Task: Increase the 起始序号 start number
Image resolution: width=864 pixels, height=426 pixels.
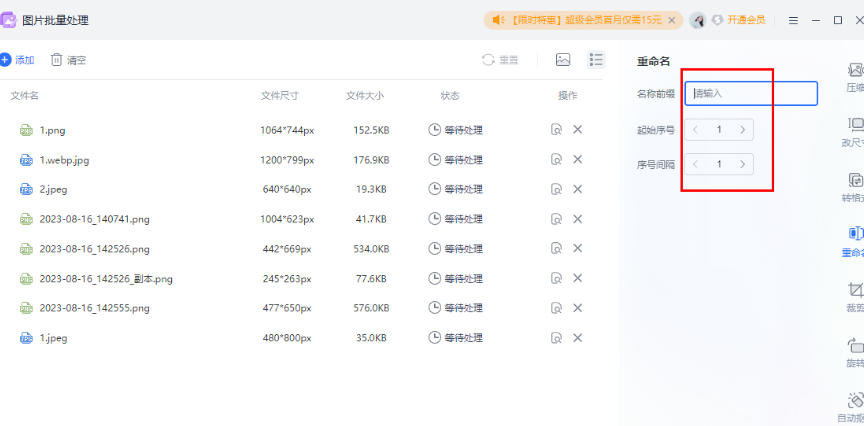Action: click(742, 129)
